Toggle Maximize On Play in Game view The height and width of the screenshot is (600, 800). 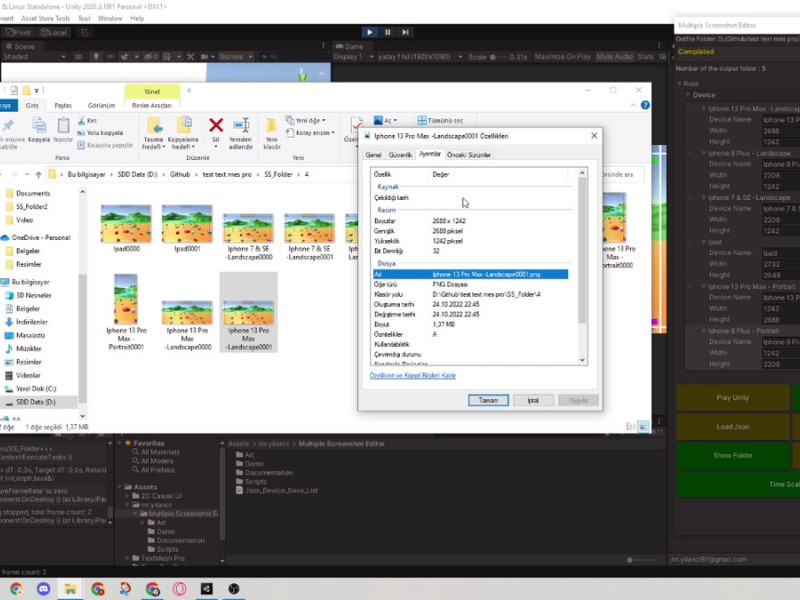563,57
